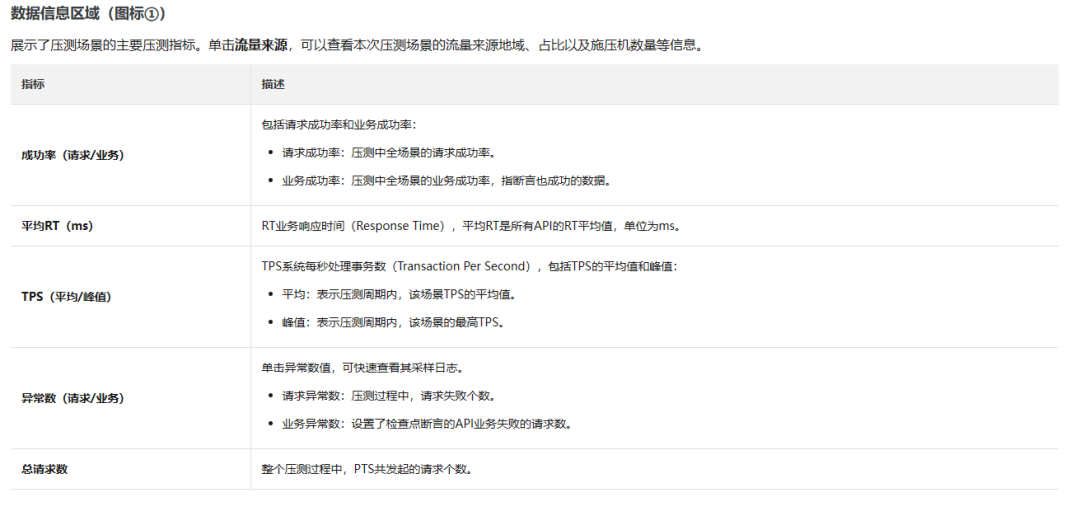Click the TPS系统每秒处理事务数 description line
The height and width of the screenshot is (516, 1080).
click(469, 266)
